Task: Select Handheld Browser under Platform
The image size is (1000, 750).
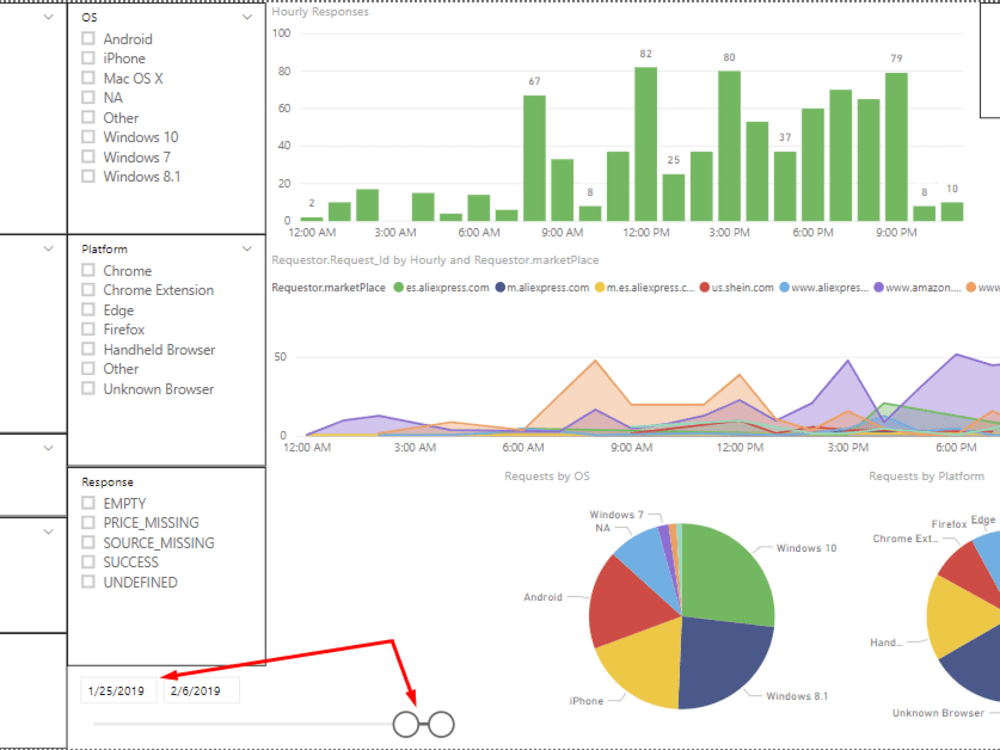Action: pos(88,350)
